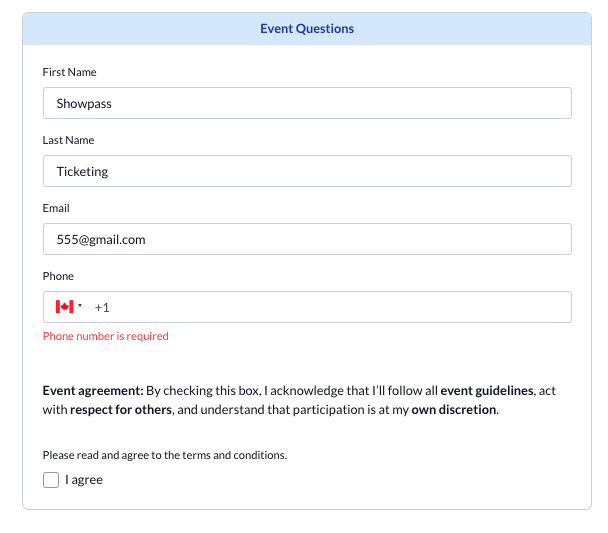Tick the "I agree" checkbox
The image size is (608, 533).
51,480
